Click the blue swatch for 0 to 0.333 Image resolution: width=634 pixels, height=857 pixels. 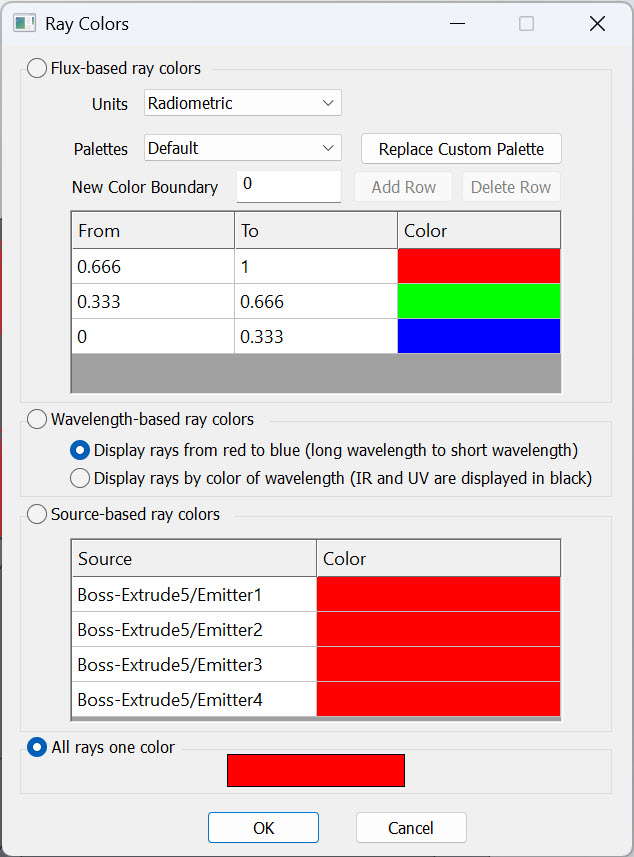click(x=478, y=336)
